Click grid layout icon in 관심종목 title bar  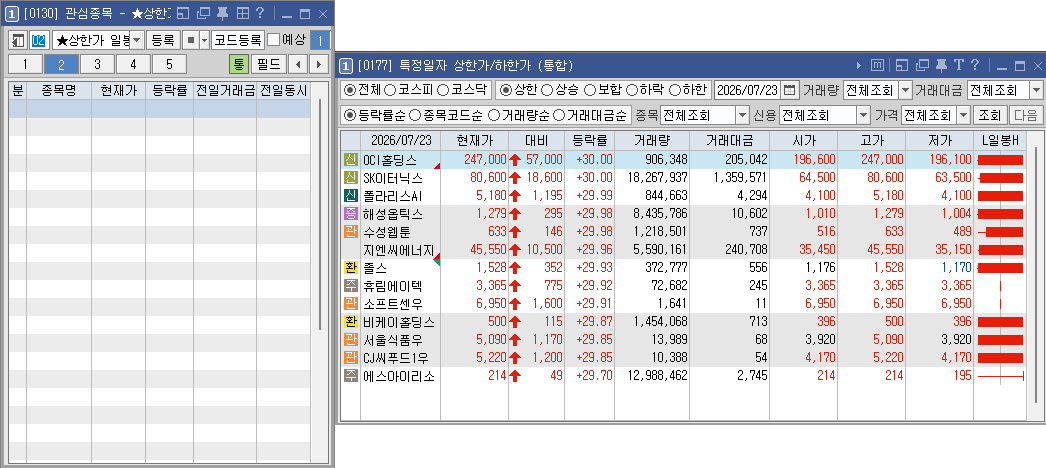[x=242, y=13]
